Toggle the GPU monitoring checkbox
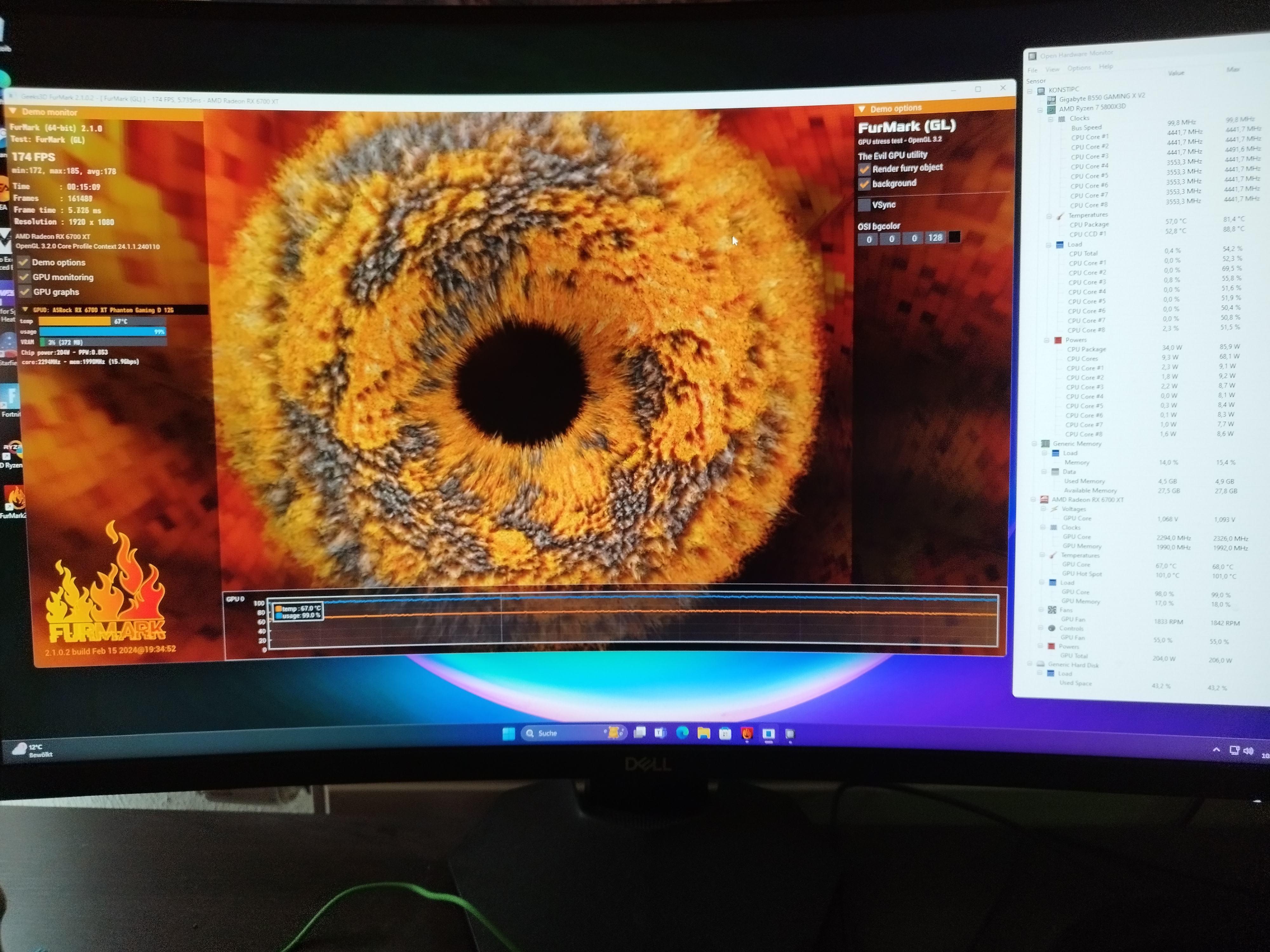This screenshot has height=952, width=1270. [24, 277]
